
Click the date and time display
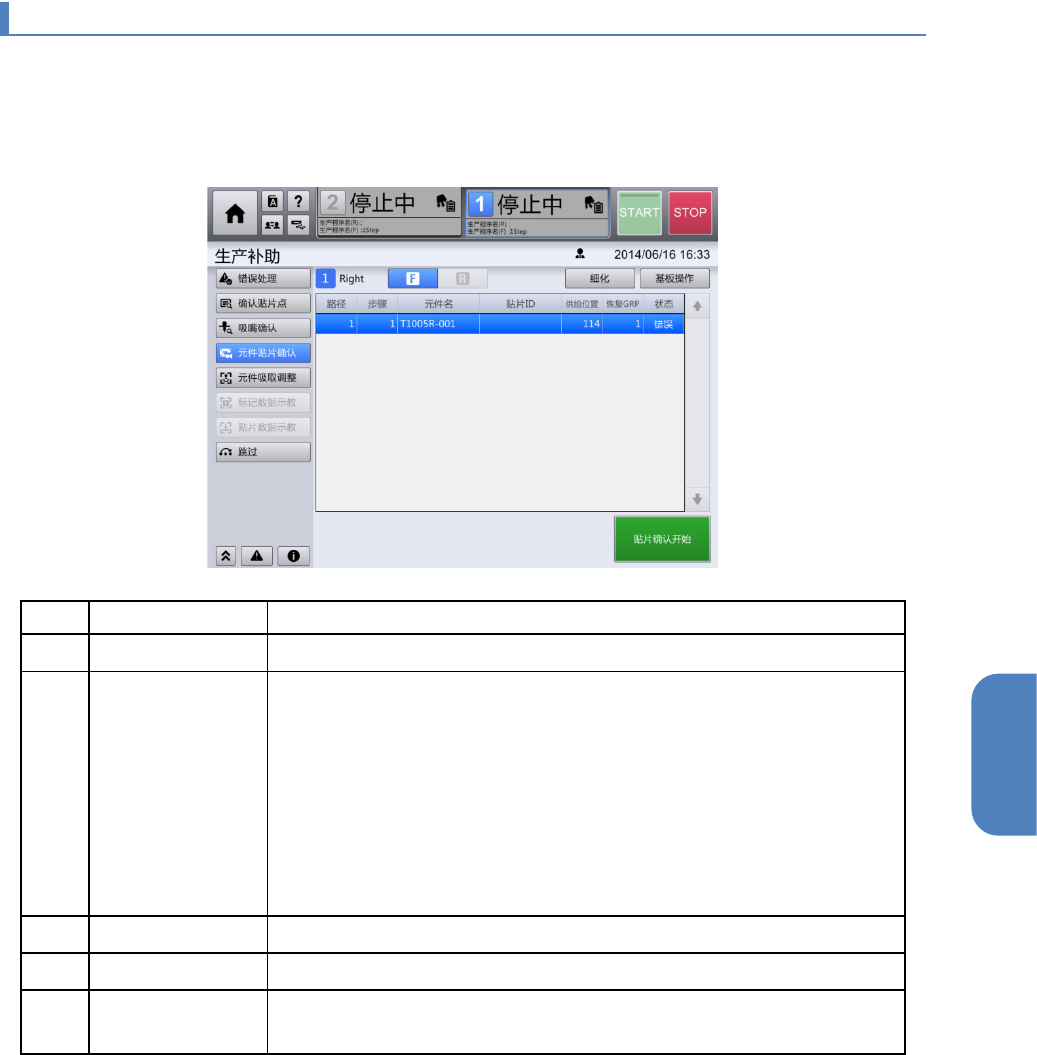pyautogui.click(x=661, y=254)
